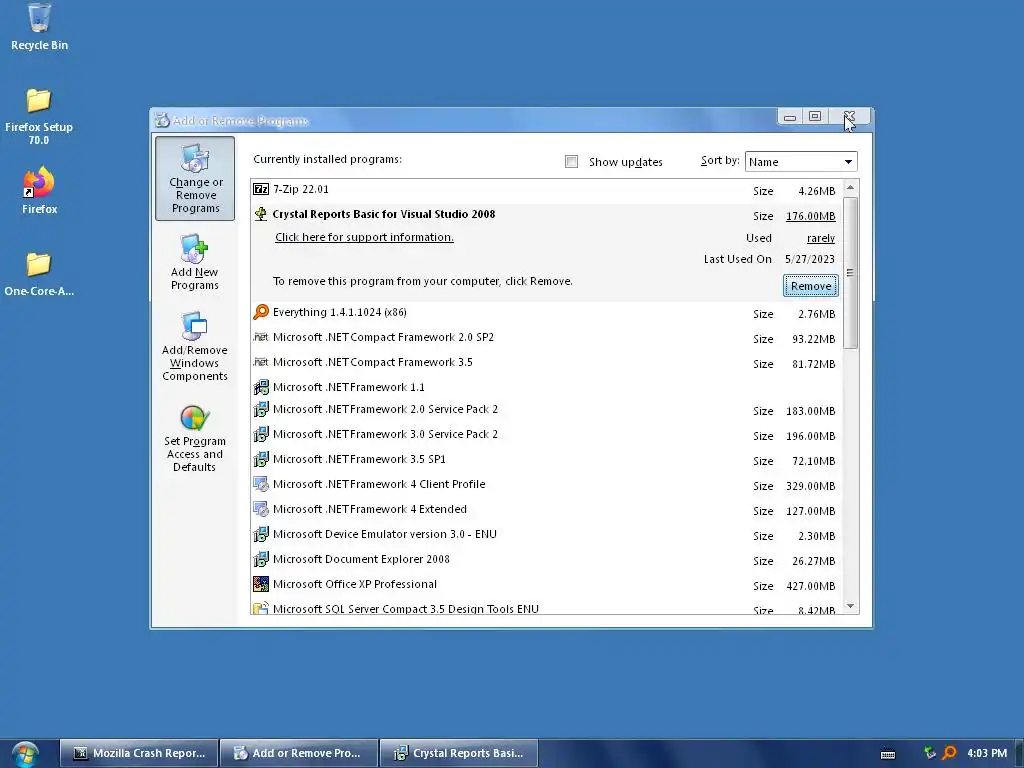Image resolution: width=1024 pixels, height=768 pixels.
Task: Select the Firefox desktop shortcut
Action: point(39,191)
